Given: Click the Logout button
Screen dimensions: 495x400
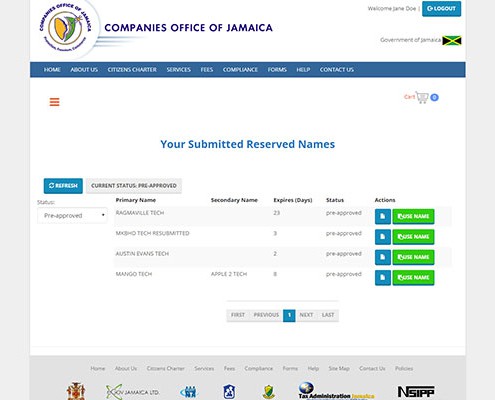Looking at the screenshot, I should (x=441, y=9).
